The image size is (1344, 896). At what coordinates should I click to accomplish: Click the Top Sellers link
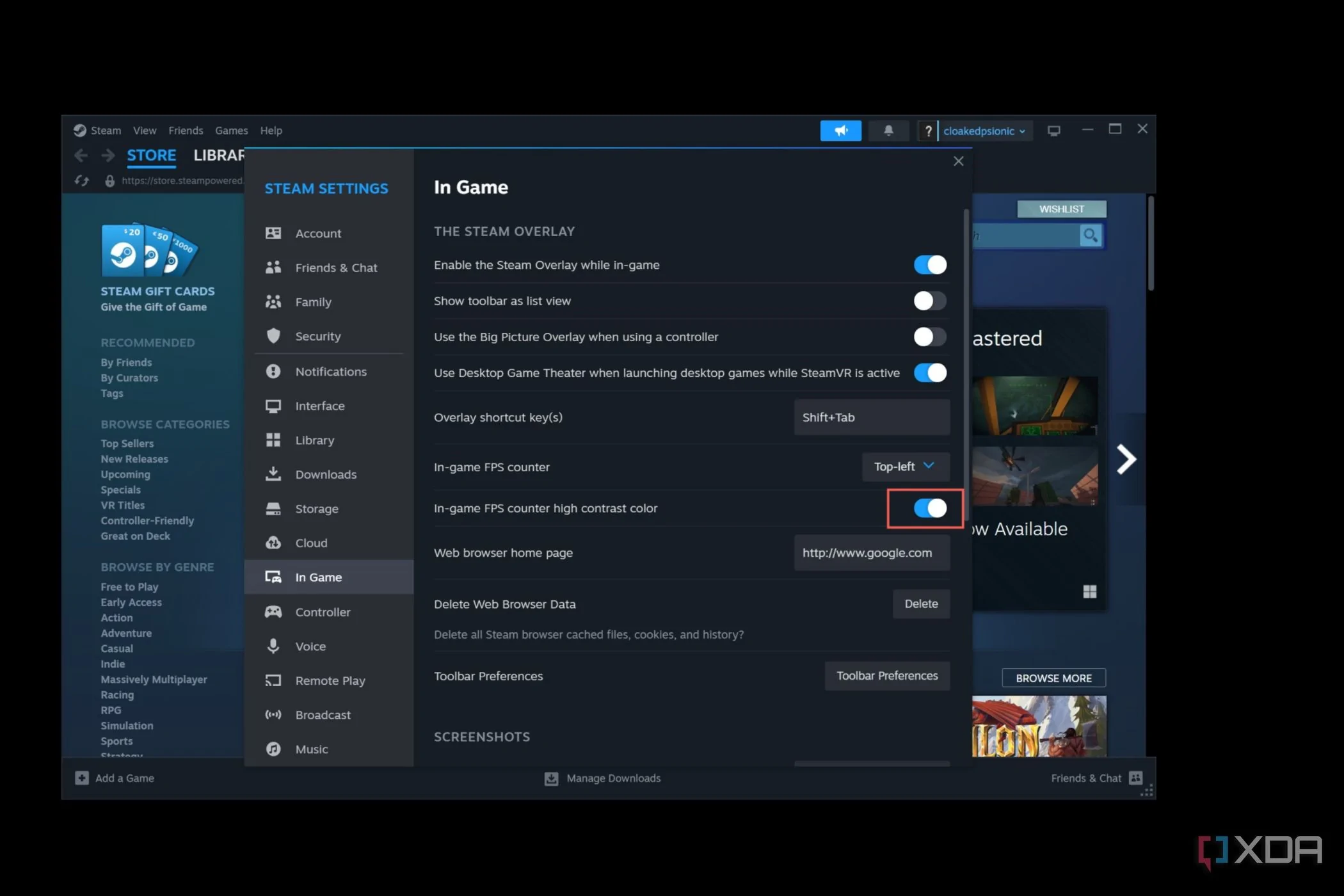point(127,444)
